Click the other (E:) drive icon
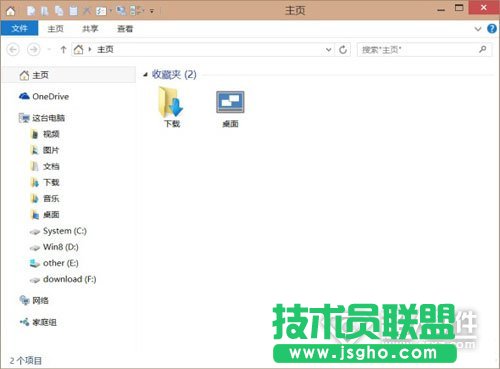This screenshot has width=500, height=369. coord(35,263)
